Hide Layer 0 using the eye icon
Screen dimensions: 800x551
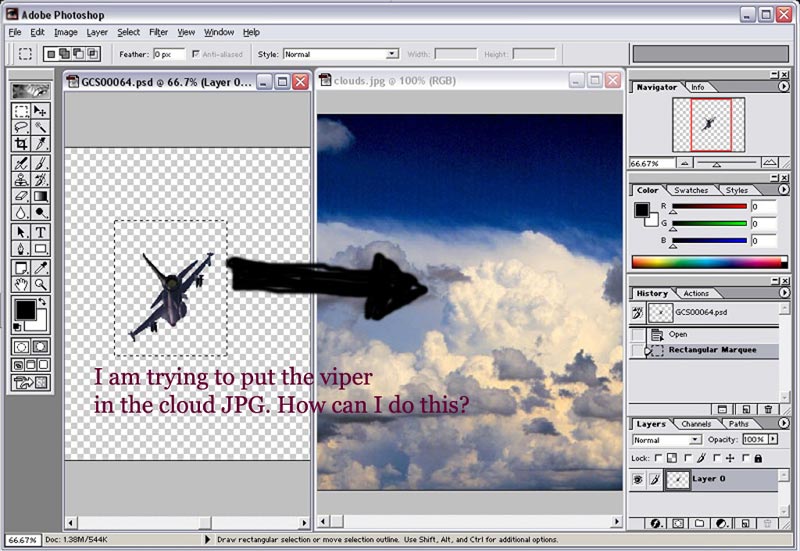coord(637,479)
